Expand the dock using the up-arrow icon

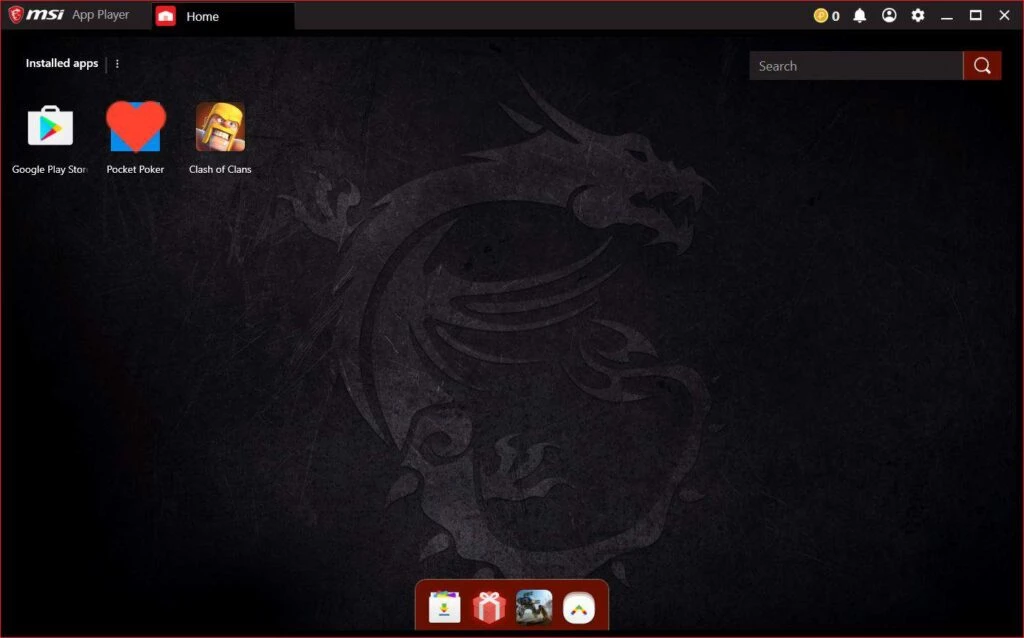pos(579,607)
